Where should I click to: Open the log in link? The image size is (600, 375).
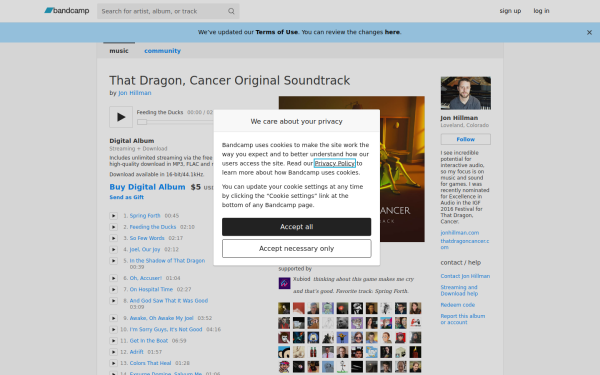pos(541,11)
